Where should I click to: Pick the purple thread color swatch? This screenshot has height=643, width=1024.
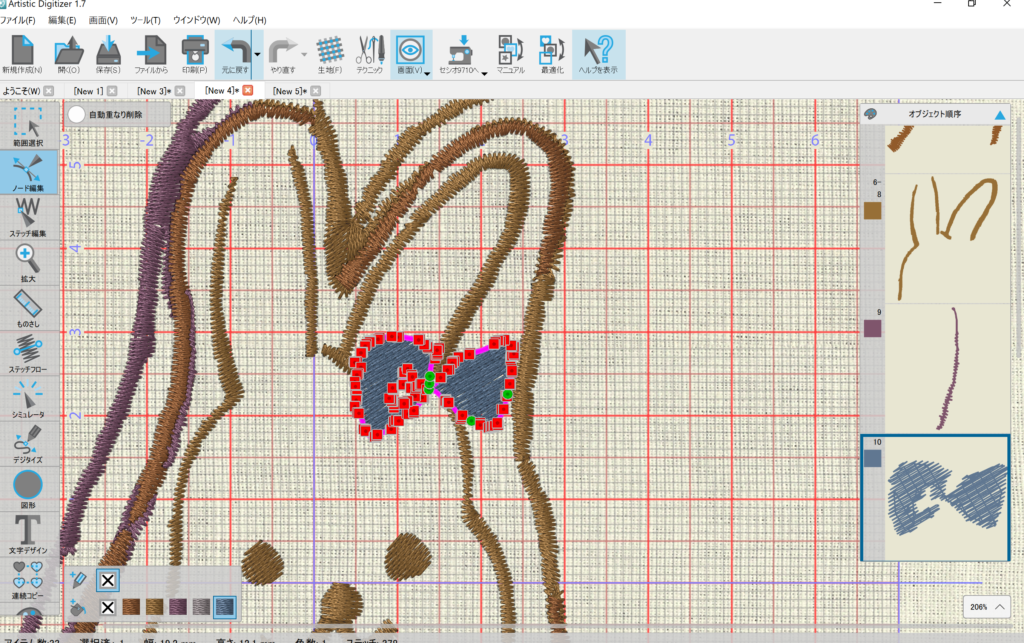[177, 607]
